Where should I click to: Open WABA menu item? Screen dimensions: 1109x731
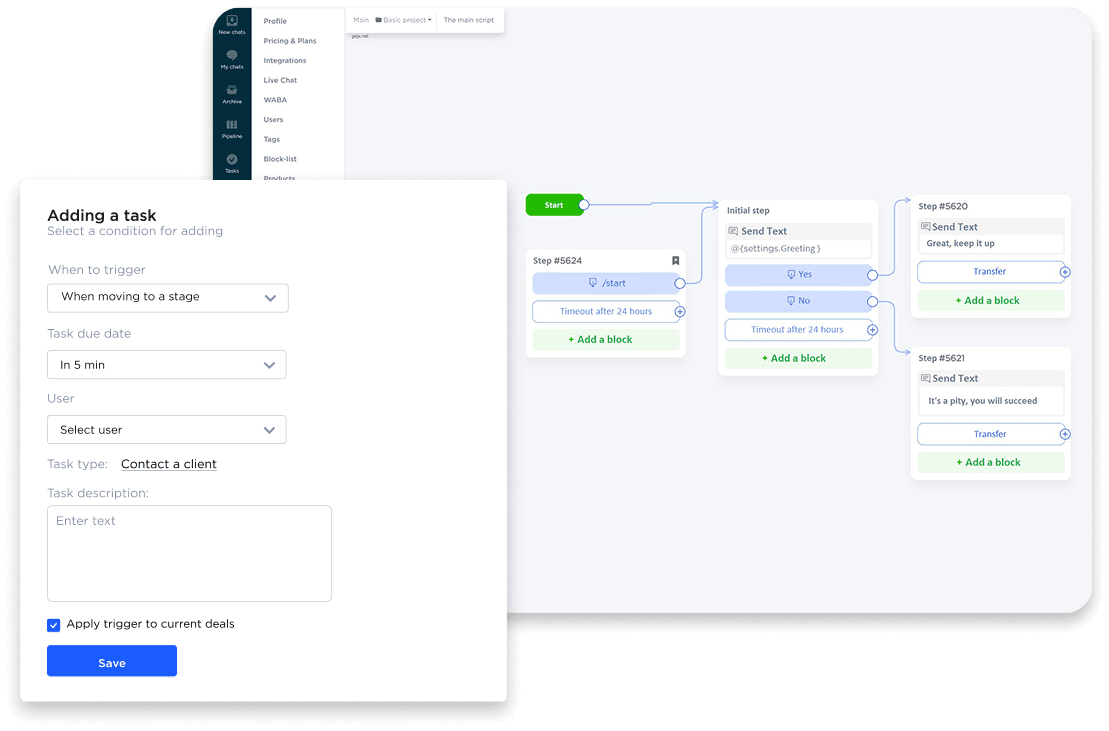pos(275,100)
